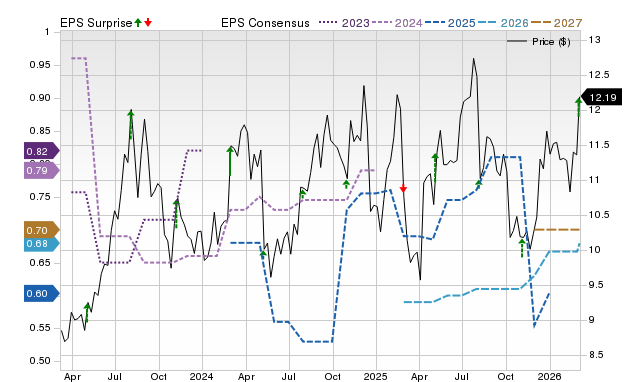Click the green surprise arrow at the August 2023 peak

tap(131, 124)
